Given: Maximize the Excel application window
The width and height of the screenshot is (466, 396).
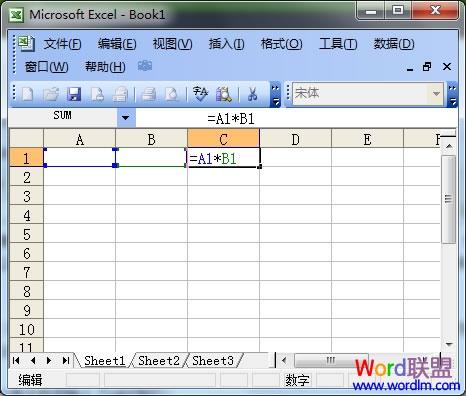Looking at the screenshot, I should 398,11.
